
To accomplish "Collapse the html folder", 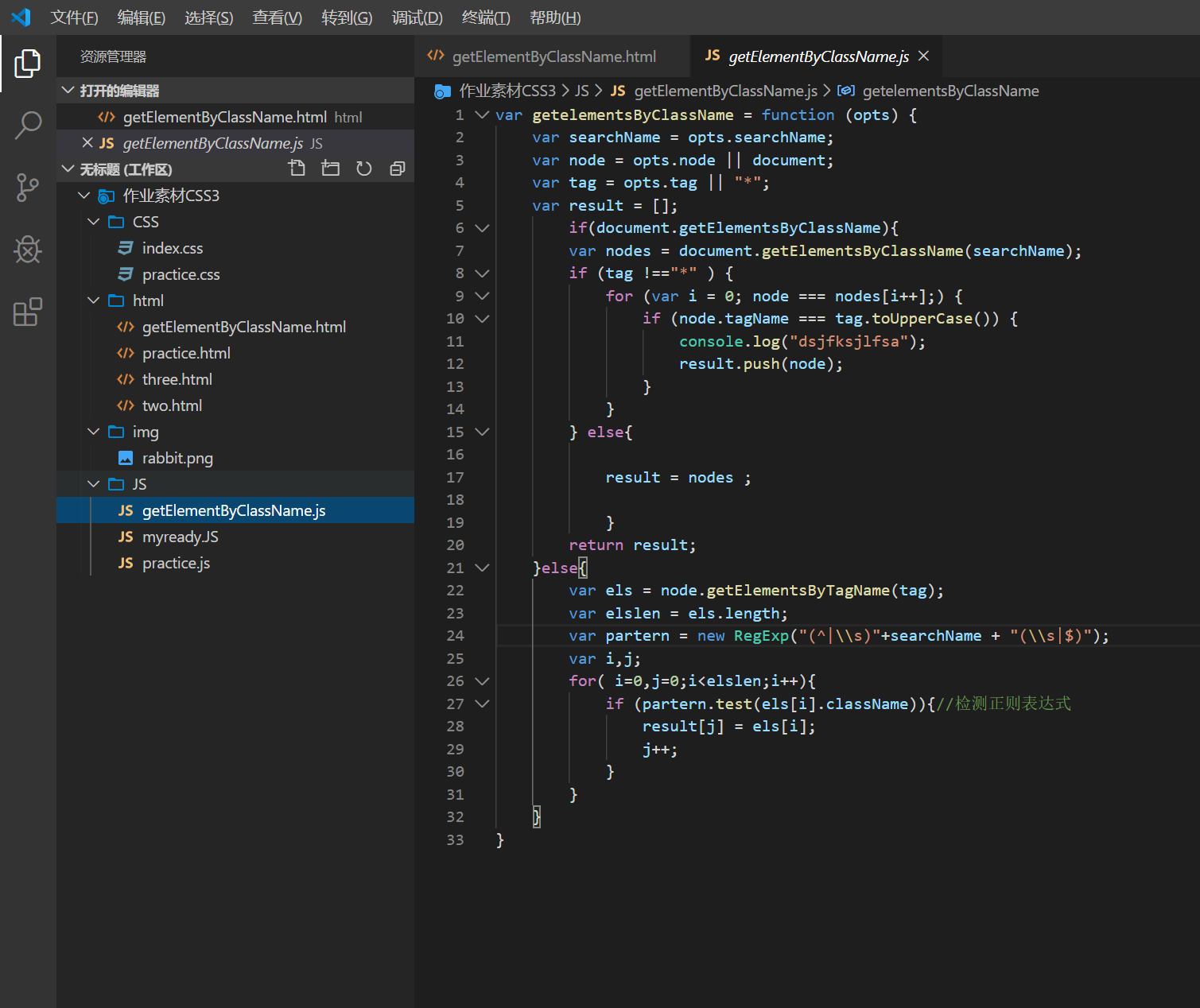I will point(94,300).
